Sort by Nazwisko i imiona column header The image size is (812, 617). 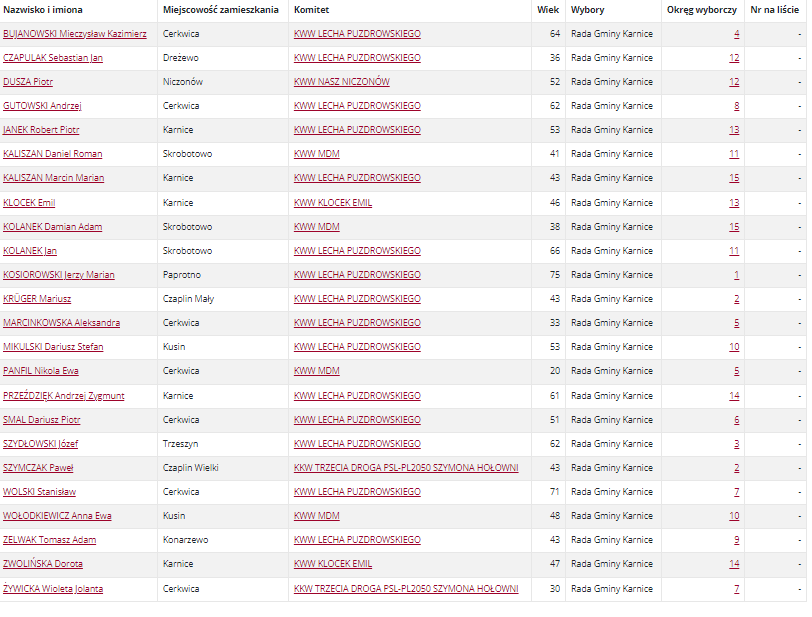pos(43,10)
